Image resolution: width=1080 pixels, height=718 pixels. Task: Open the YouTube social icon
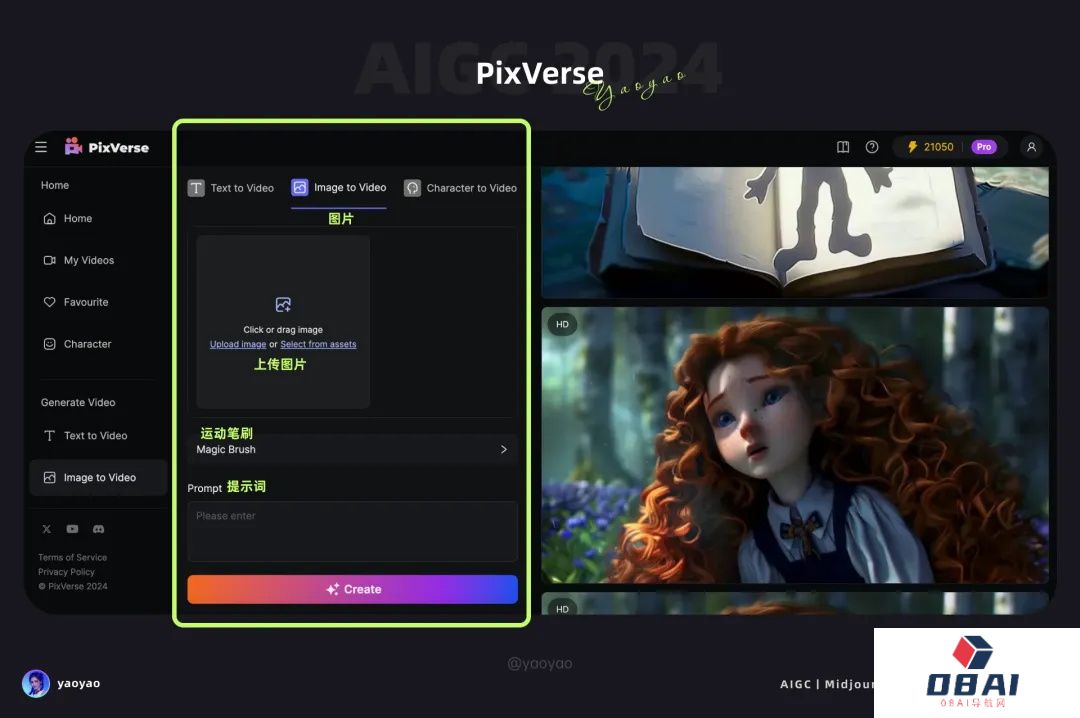[72, 529]
